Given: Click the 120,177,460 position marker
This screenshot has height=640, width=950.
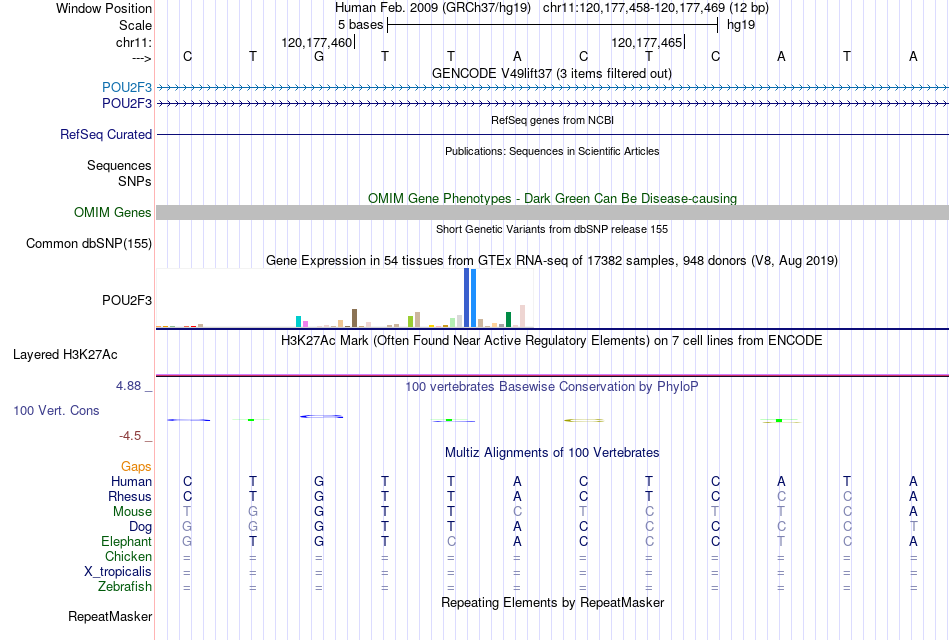Looking at the screenshot, I should [316, 42].
